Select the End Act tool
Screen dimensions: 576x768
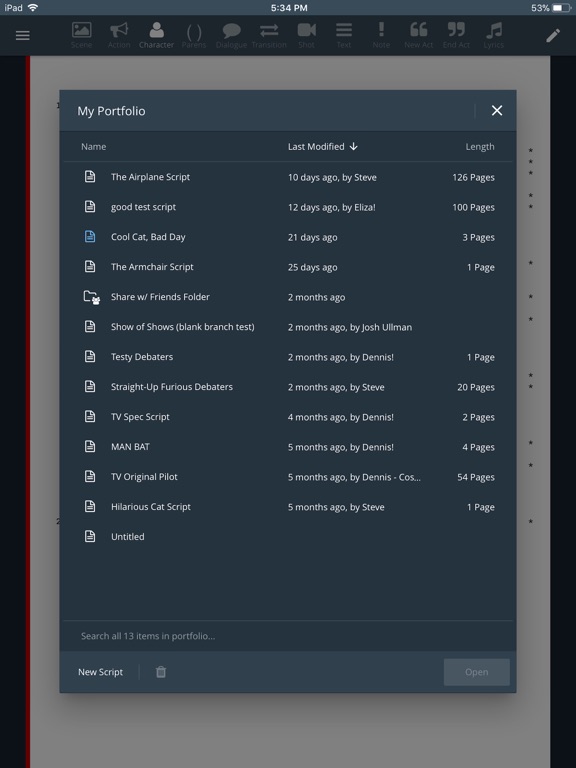coord(456,35)
